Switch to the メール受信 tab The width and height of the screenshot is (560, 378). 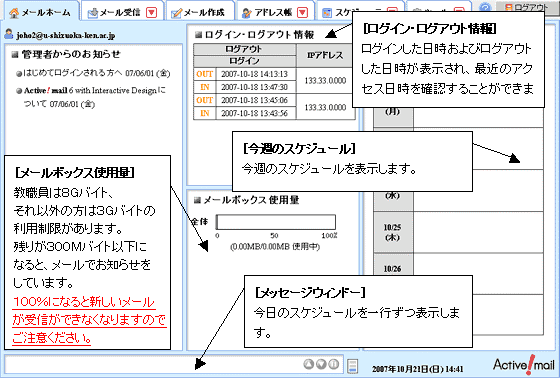point(122,12)
